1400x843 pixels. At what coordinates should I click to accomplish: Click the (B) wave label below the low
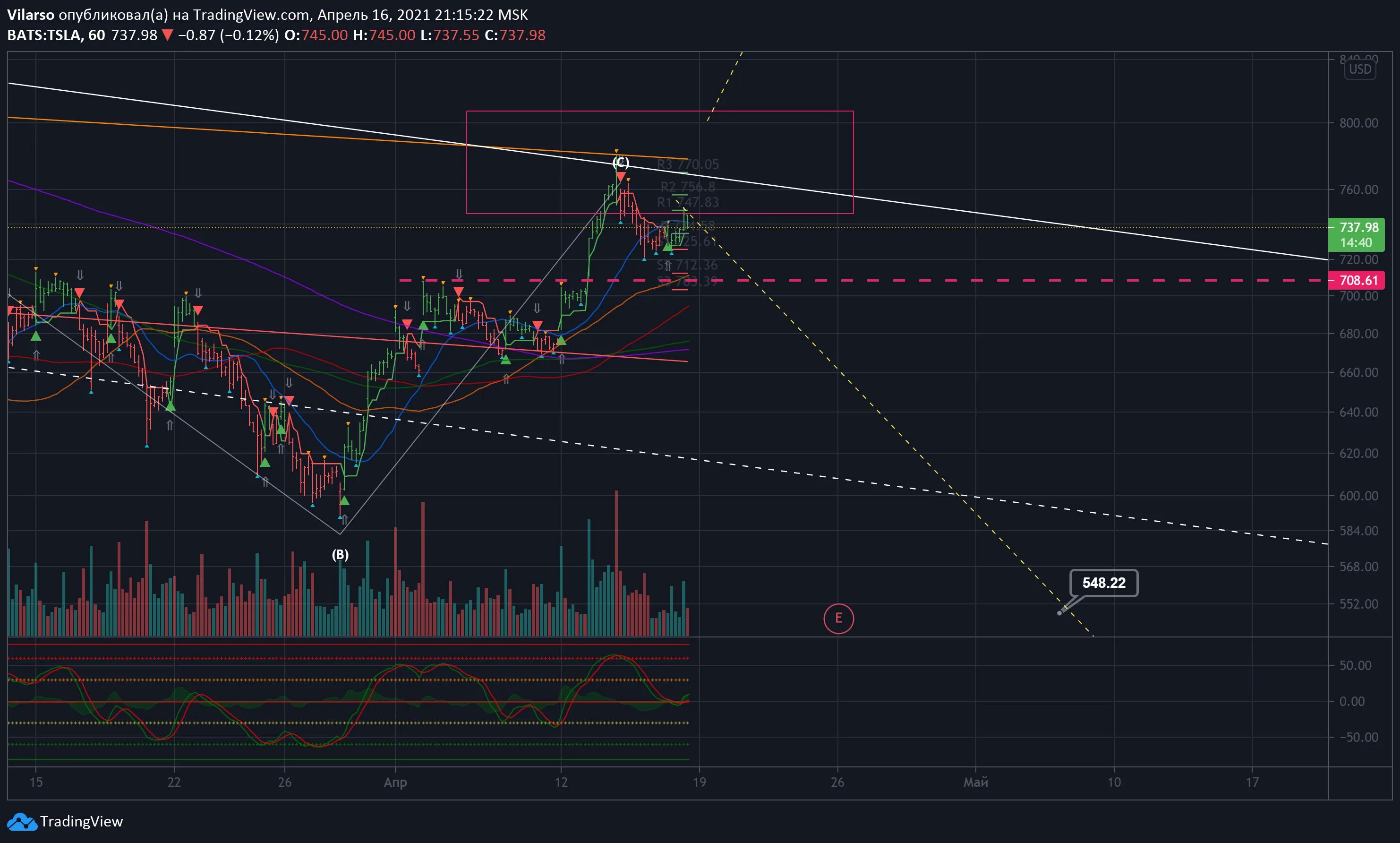click(340, 554)
